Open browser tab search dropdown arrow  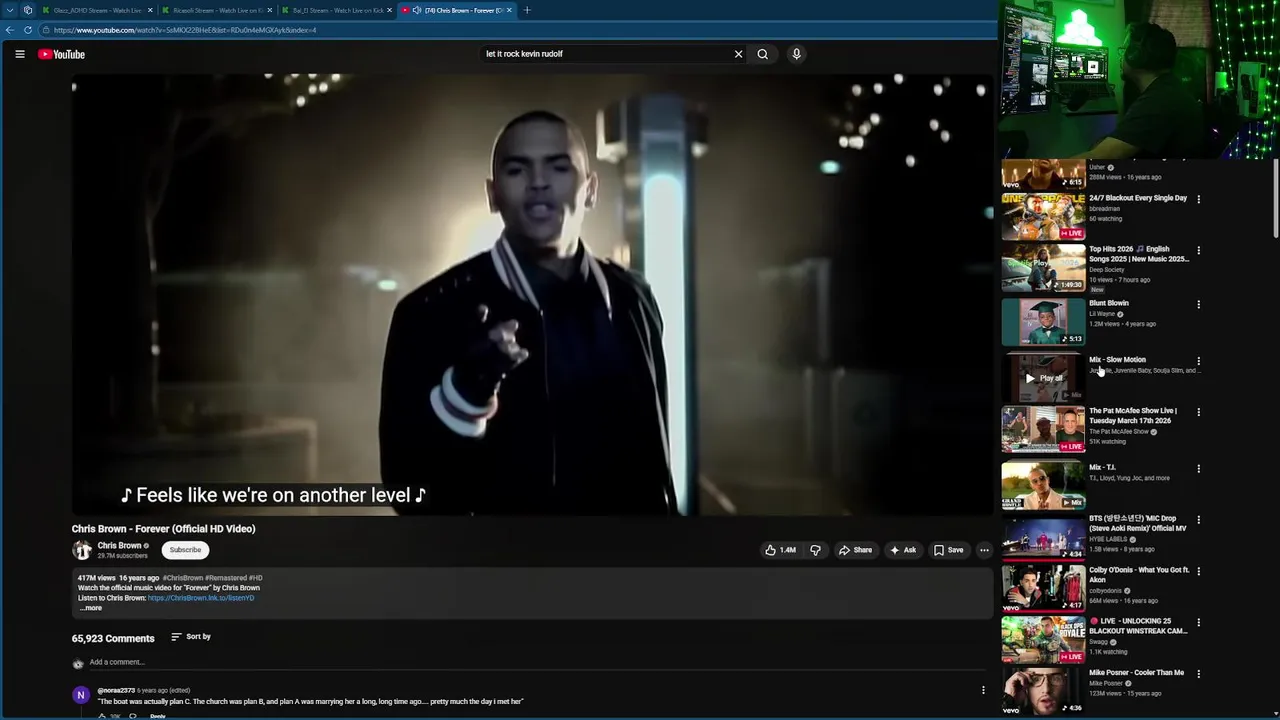(x=10, y=10)
